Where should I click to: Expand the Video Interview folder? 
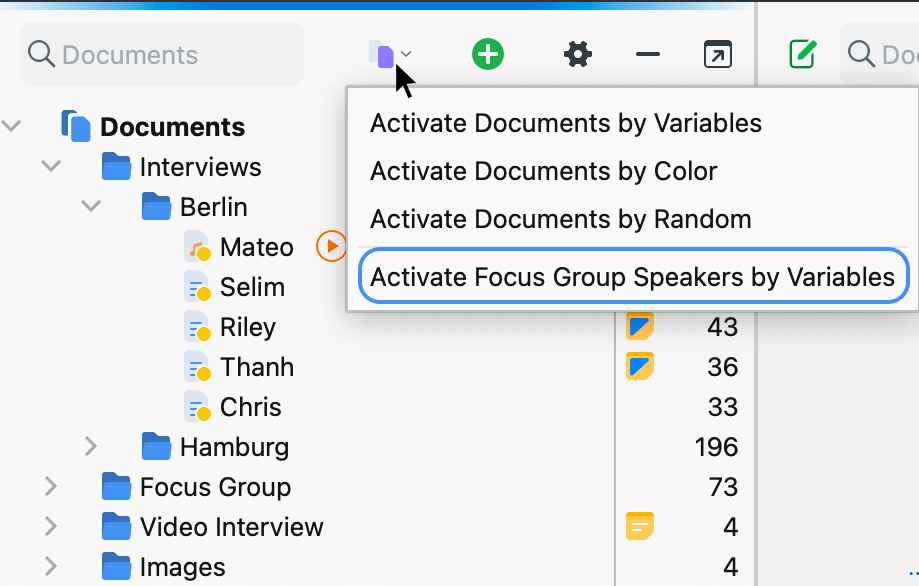point(50,526)
